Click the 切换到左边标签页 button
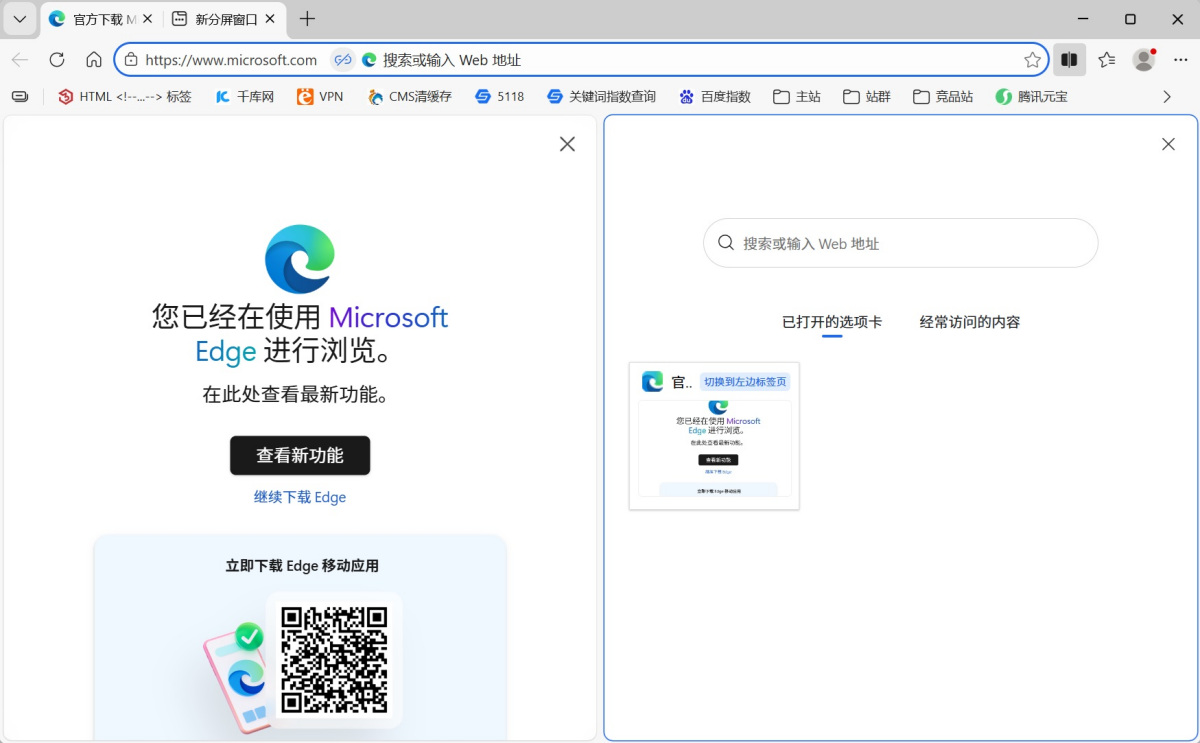Screen dimensions: 1200x743 pos(745,381)
